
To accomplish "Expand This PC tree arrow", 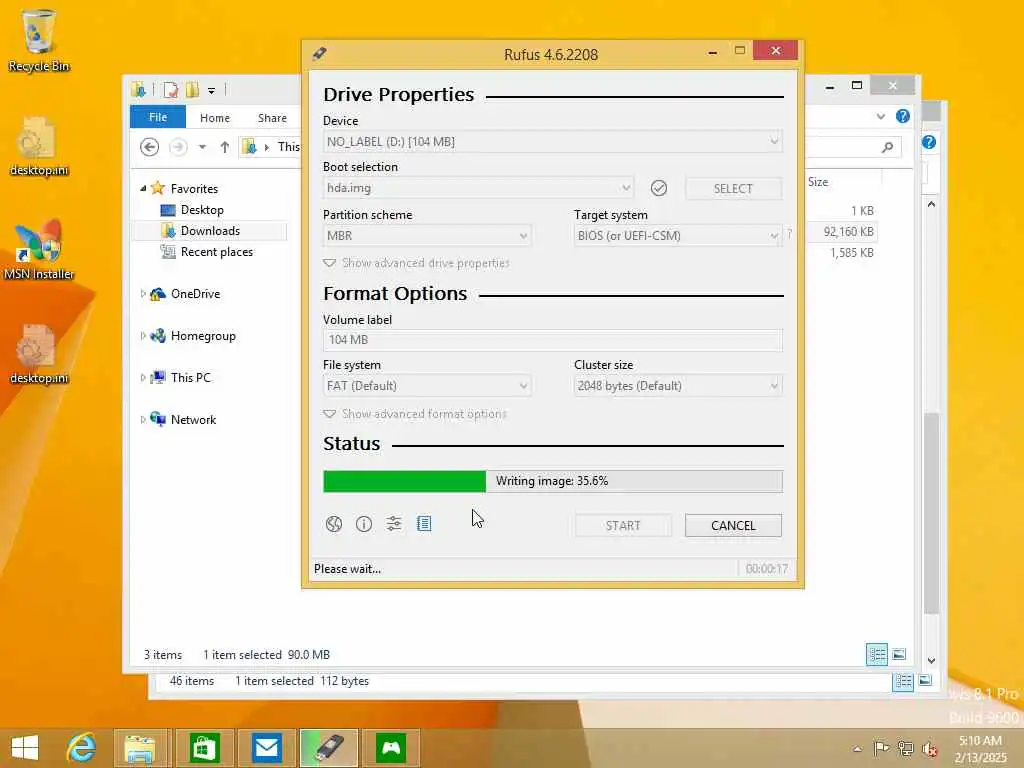I will [x=142, y=377].
